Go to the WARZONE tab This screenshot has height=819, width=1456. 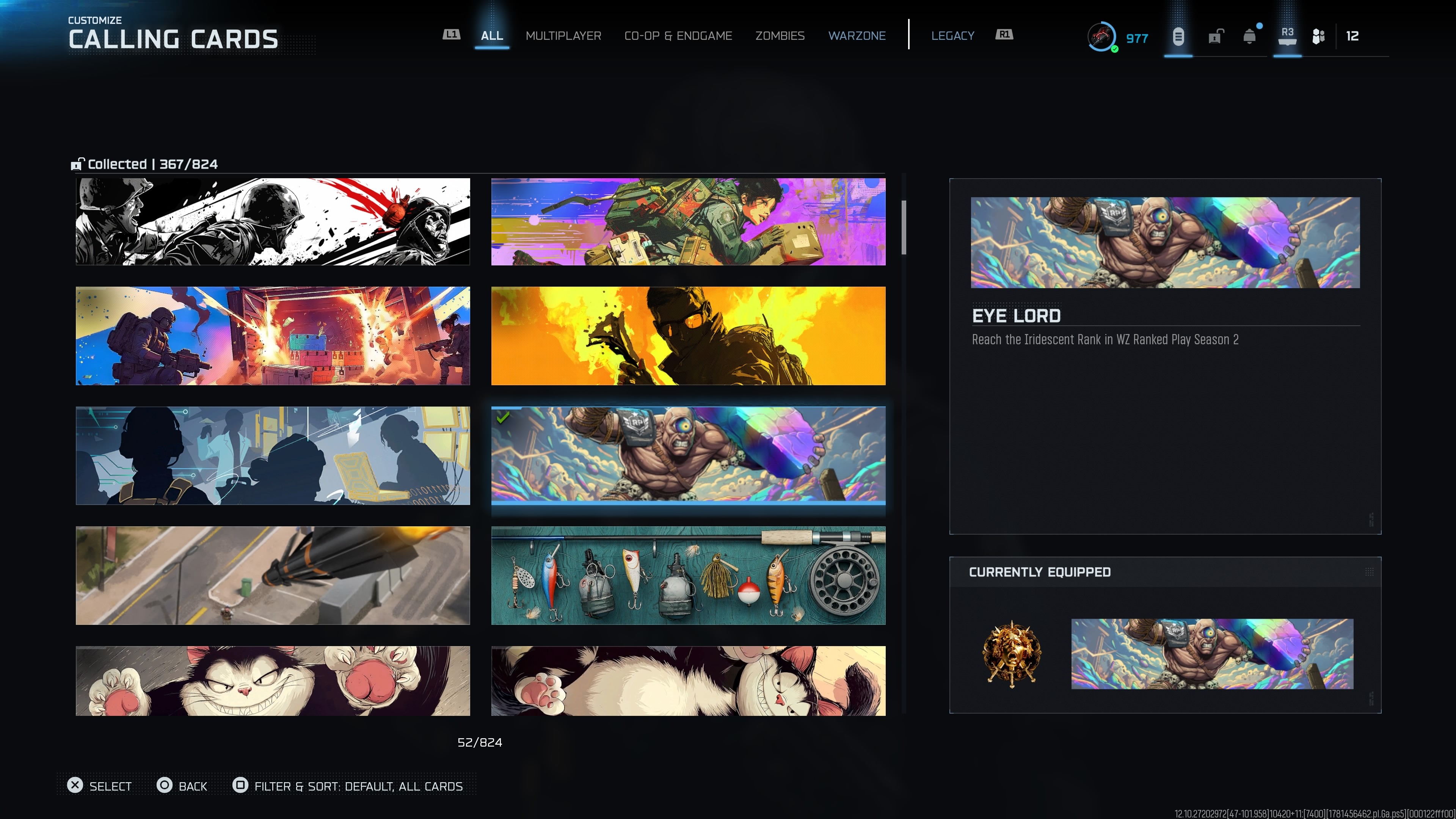pos(856,36)
